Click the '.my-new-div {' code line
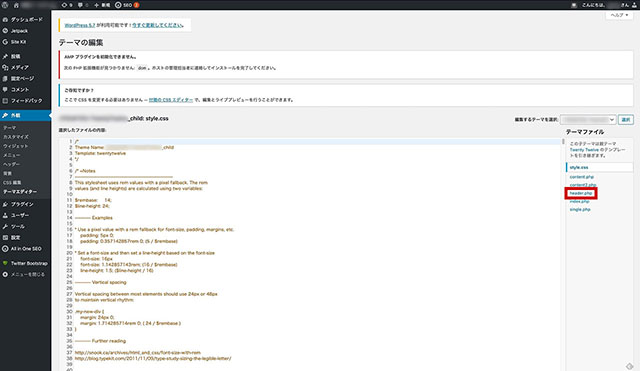Image resolution: width=640 pixels, height=371 pixels. (x=89, y=311)
